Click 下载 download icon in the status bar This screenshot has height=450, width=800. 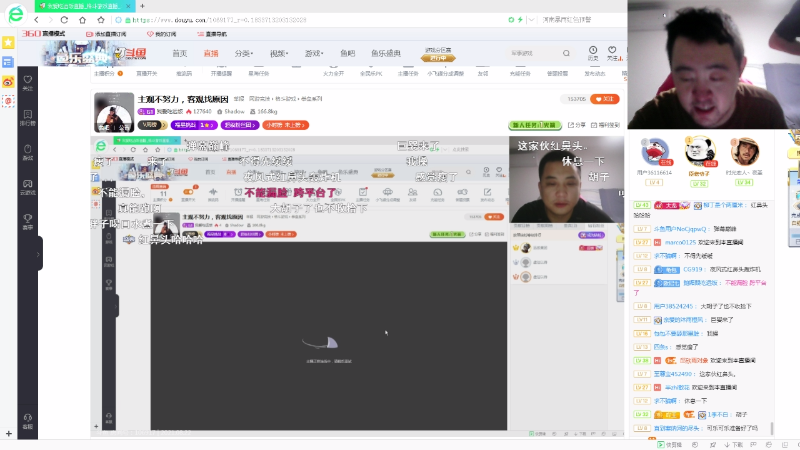734,445
